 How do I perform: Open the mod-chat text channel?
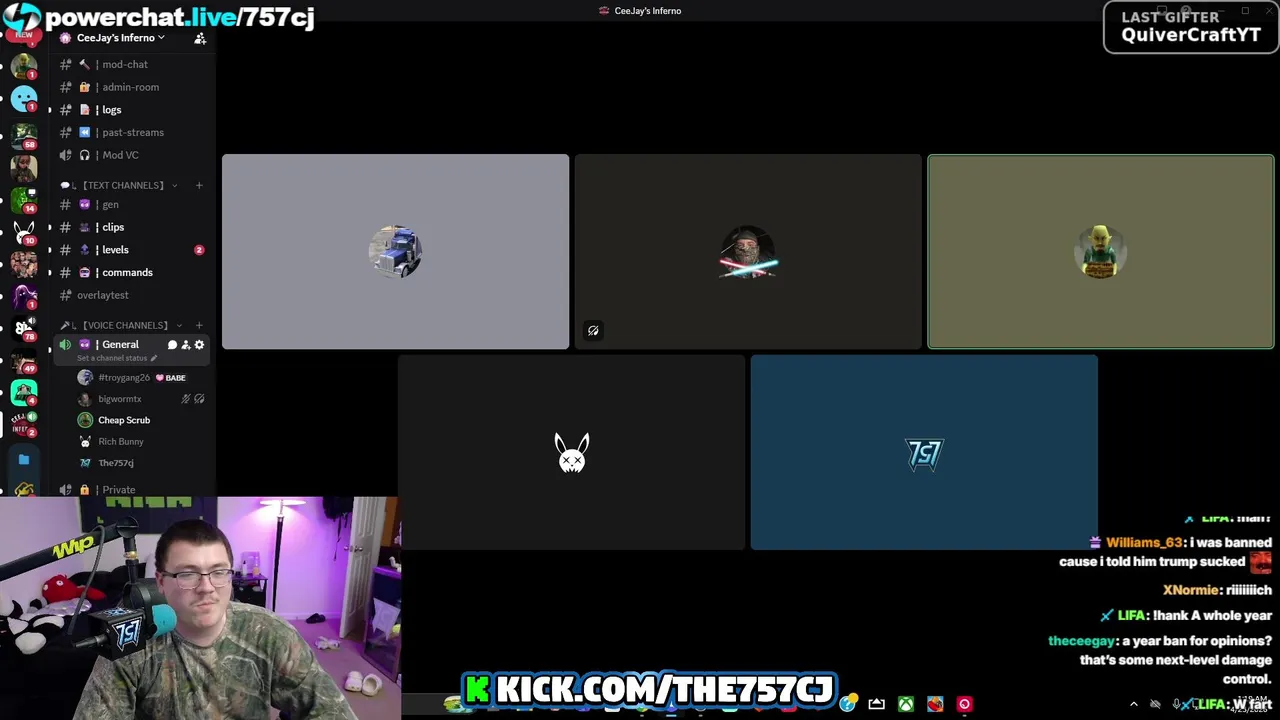click(x=132, y=64)
